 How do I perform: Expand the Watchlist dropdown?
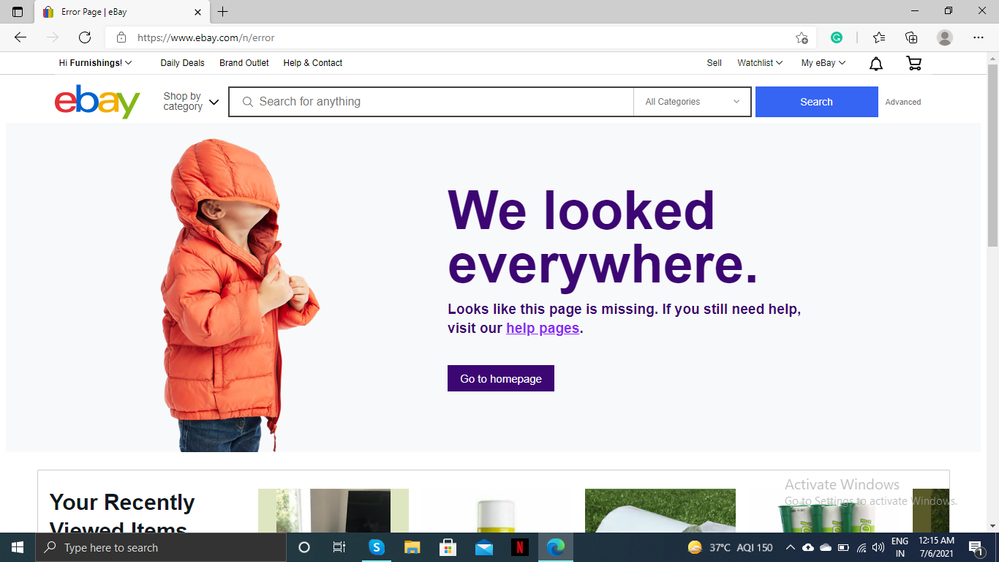click(759, 62)
